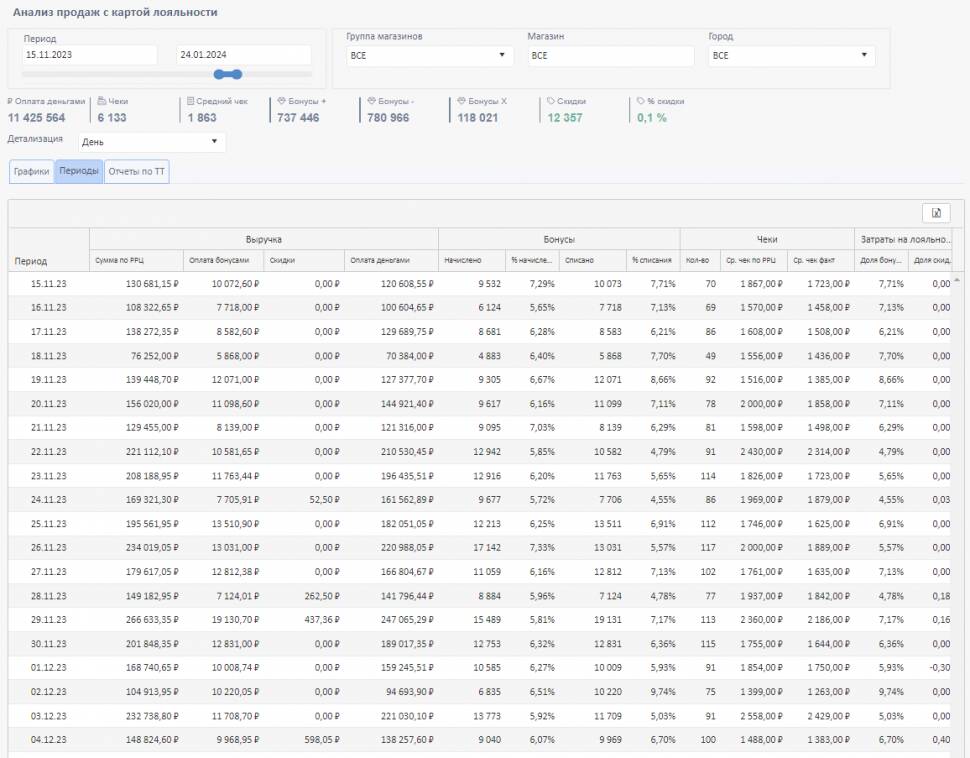Open the Детализация dropdown set to День
The height and width of the screenshot is (758, 970).
pos(151,142)
